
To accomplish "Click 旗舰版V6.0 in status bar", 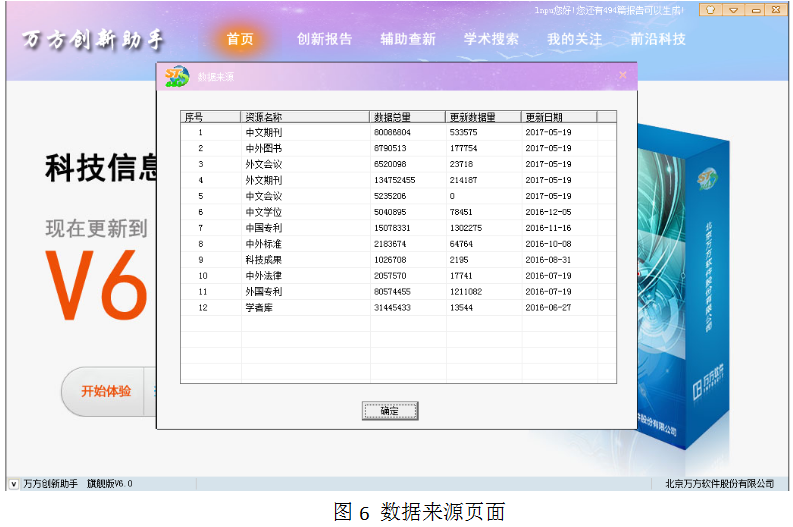I will (110, 484).
